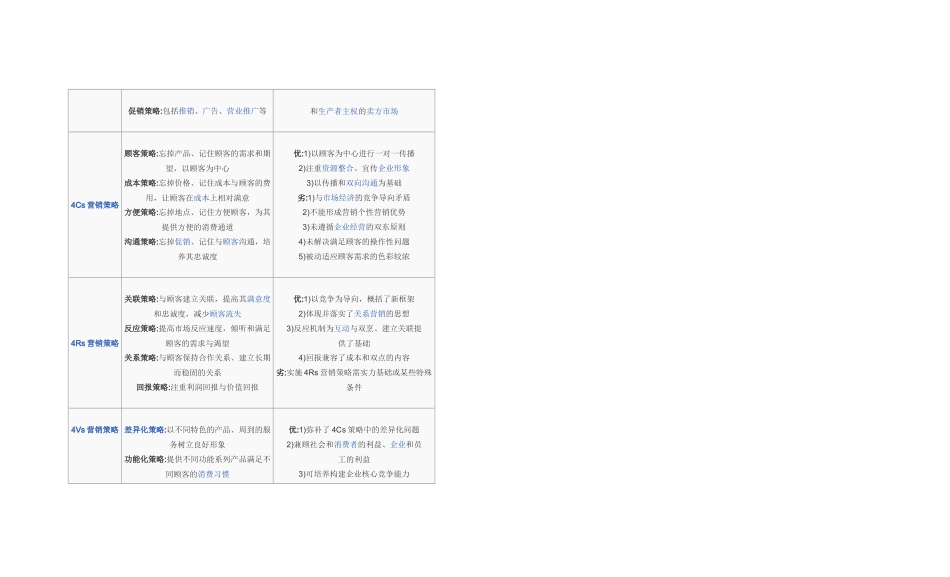
Task: Click the 卖方市场 link
Action: tap(382, 111)
